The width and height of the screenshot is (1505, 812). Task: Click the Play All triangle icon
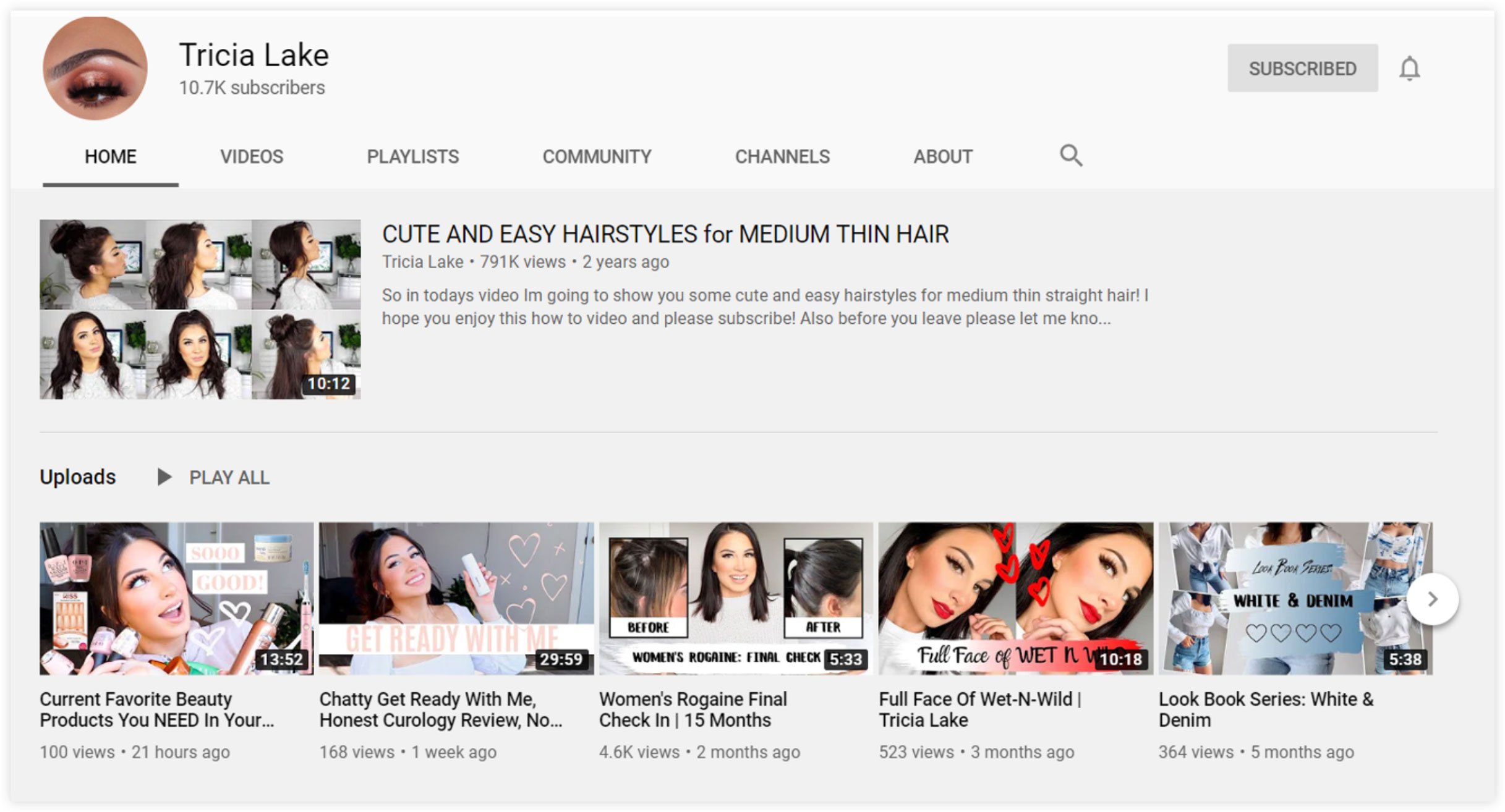(164, 477)
